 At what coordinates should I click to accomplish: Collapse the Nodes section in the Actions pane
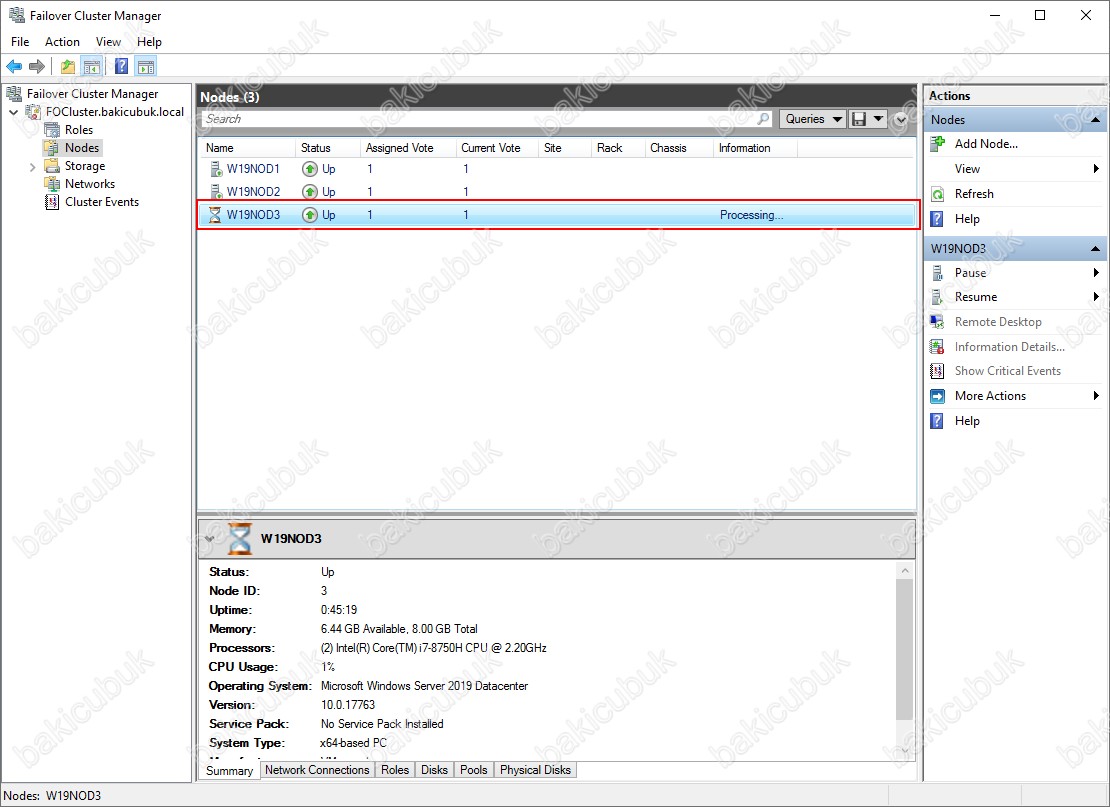coord(1095,120)
